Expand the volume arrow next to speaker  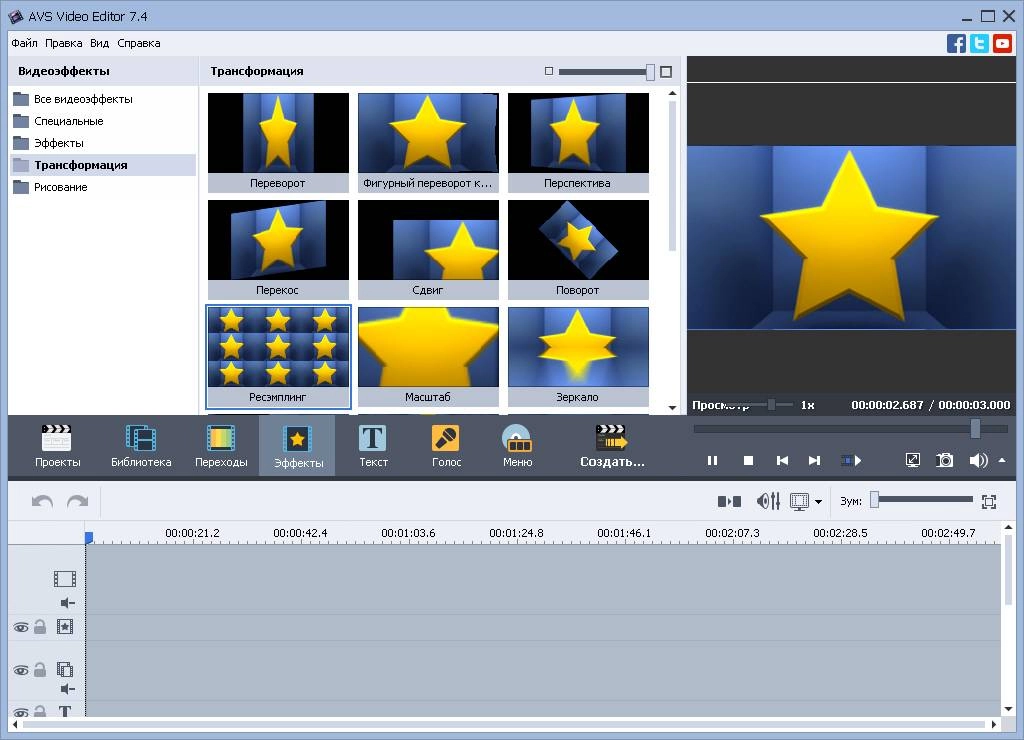pyautogui.click(x=1002, y=460)
